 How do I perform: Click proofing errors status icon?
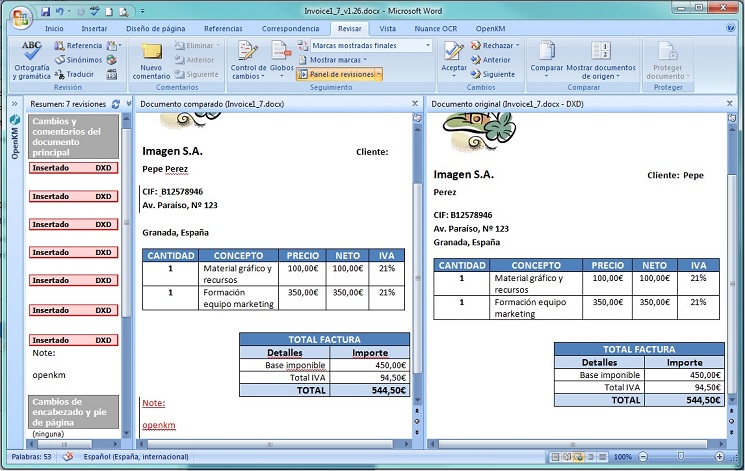click(68, 457)
